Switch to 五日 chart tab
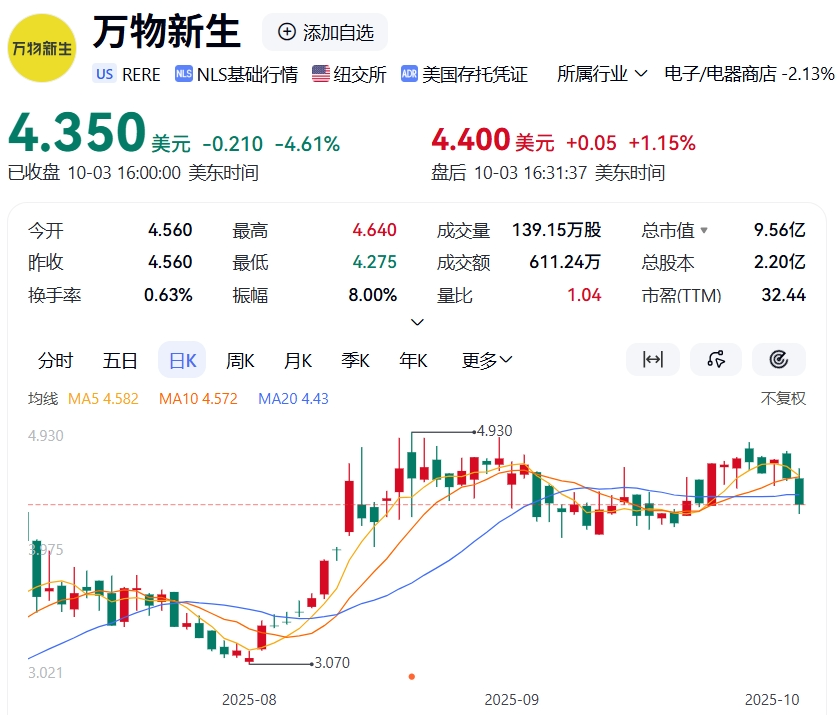This screenshot has height=715, width=839. point(120,360)
